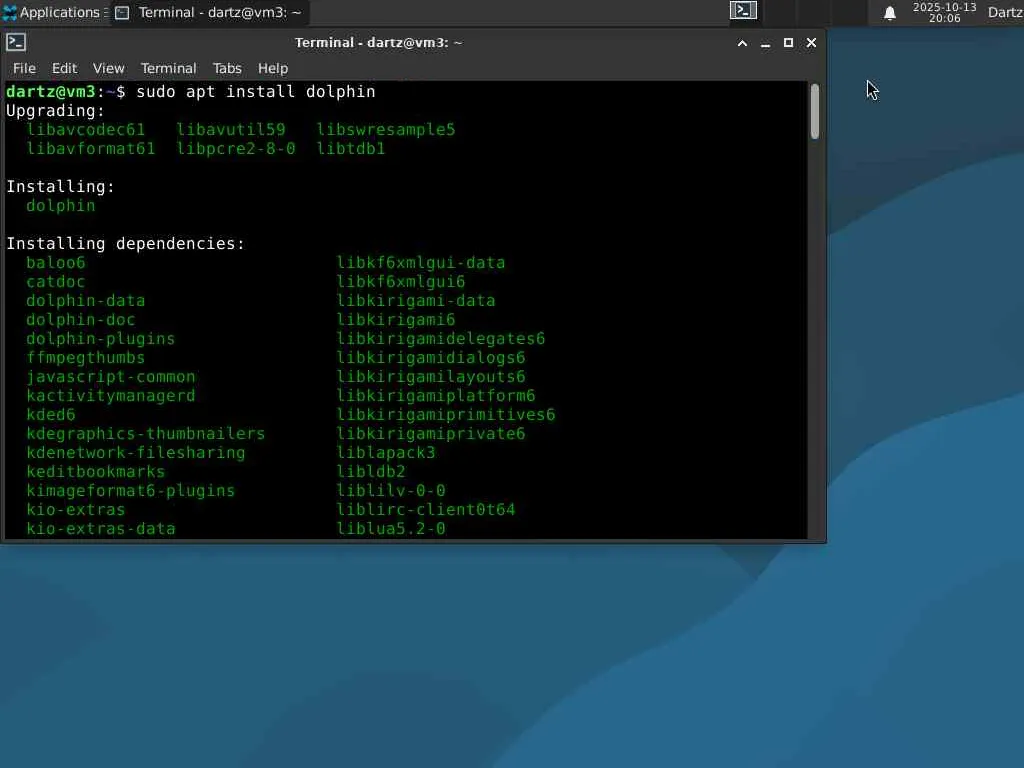
Task: Click the 'sudo apt install dolphin' command text
Action: coord(256,91)
